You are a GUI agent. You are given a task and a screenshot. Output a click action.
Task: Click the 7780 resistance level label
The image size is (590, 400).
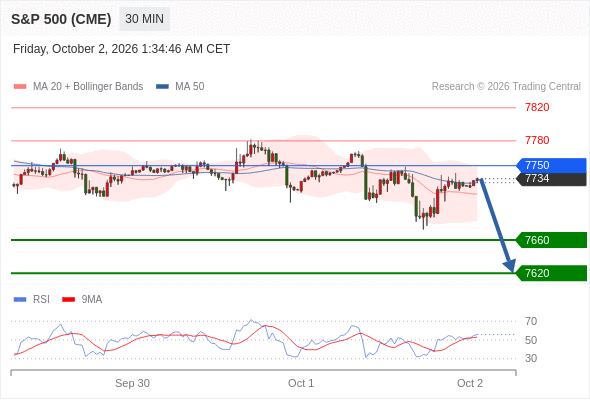click(x=537, y=140)
